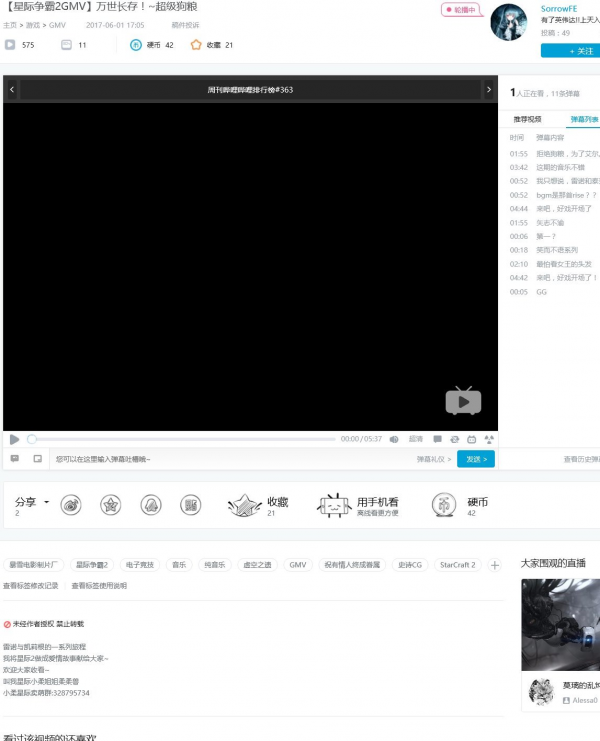Share to QQ Zone star icon
The image size is (600, 741).
(110, 505)
